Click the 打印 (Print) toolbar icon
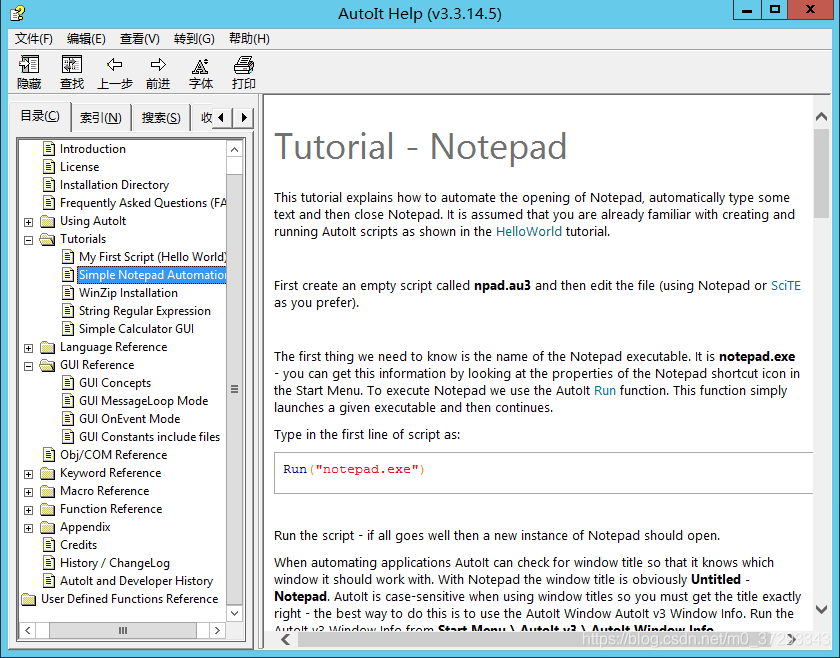Screen dimensions: 840x658 tap(242, 71)
